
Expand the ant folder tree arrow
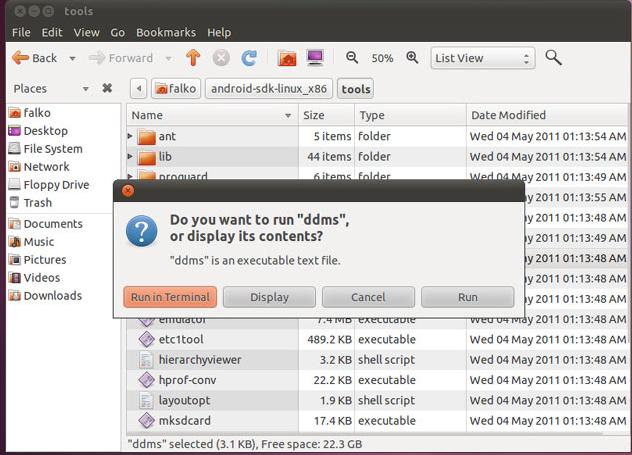point(131,136)
